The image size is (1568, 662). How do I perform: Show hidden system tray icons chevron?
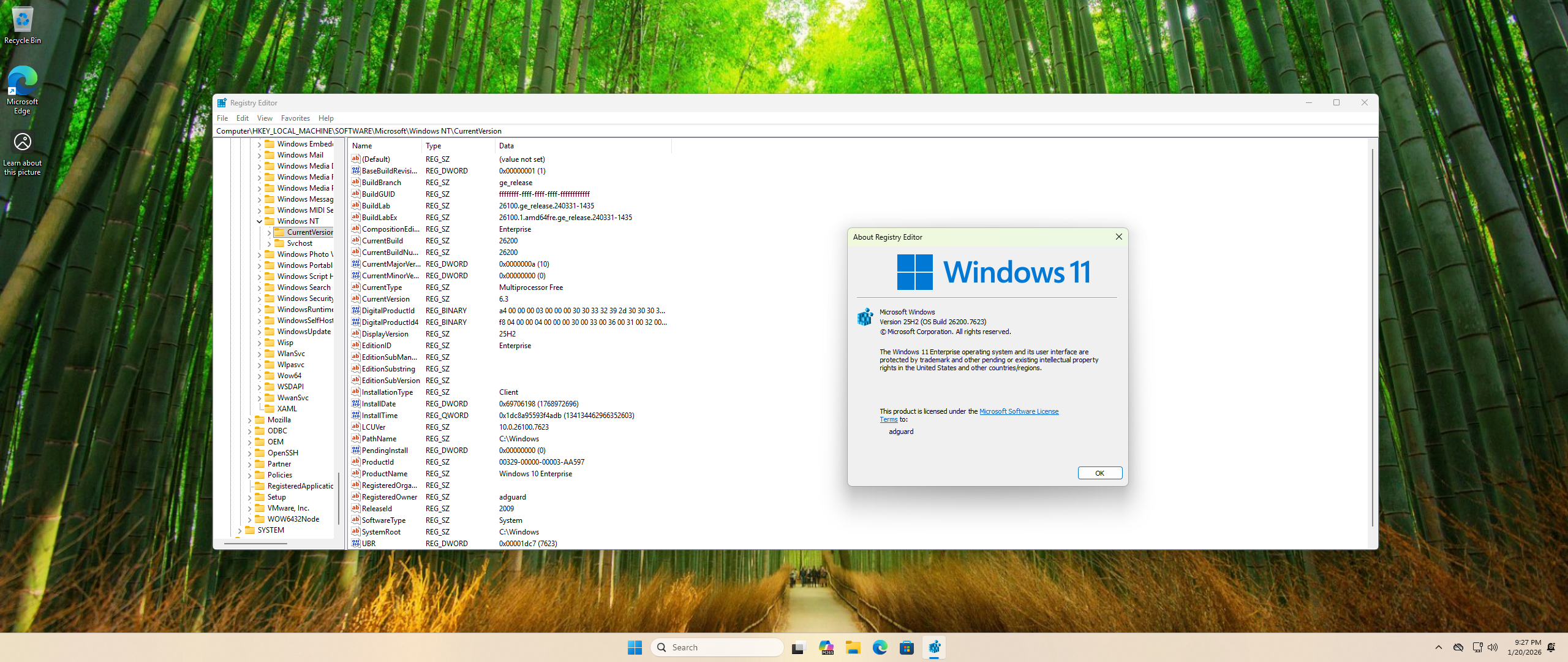pos(1439,647)
